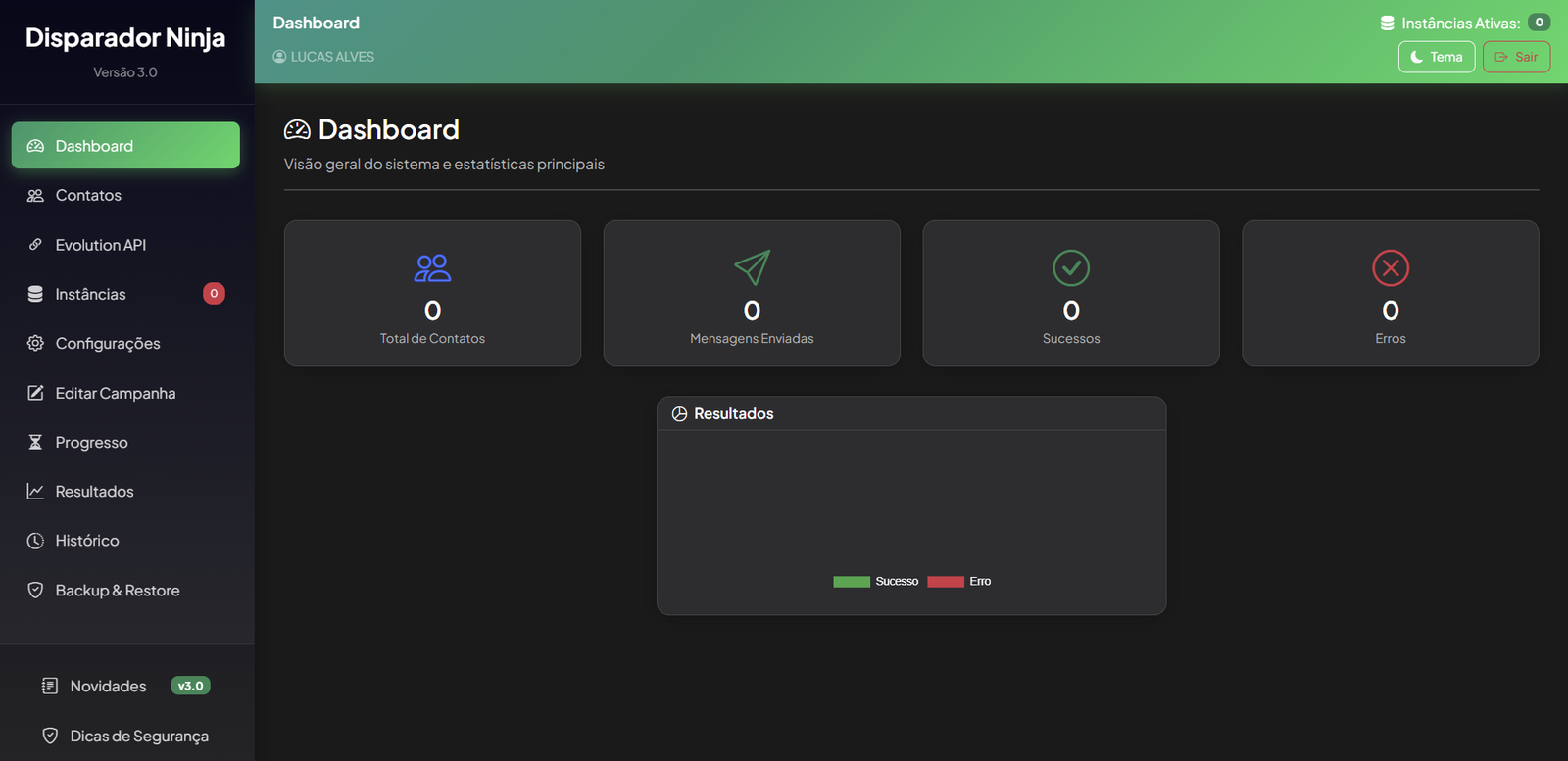The image size is (1568, 761).
Task: Open the Resultados menu item
Action: pos(94,492)
